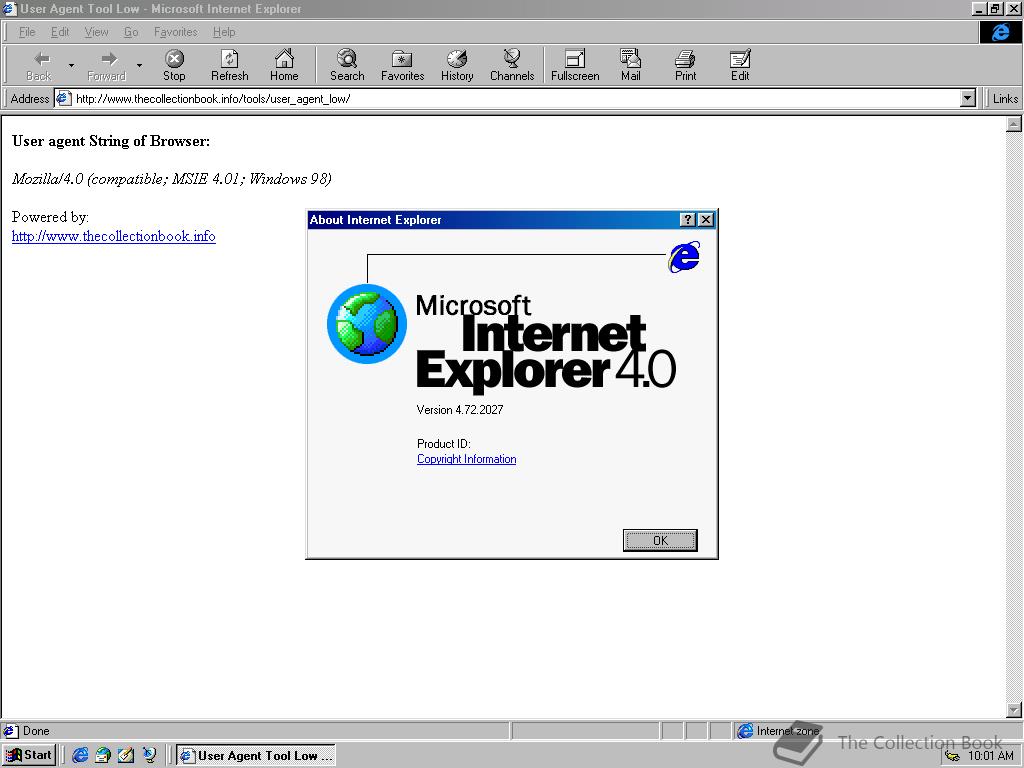
Task: Open the File menu
Action: tap(27, 32)
